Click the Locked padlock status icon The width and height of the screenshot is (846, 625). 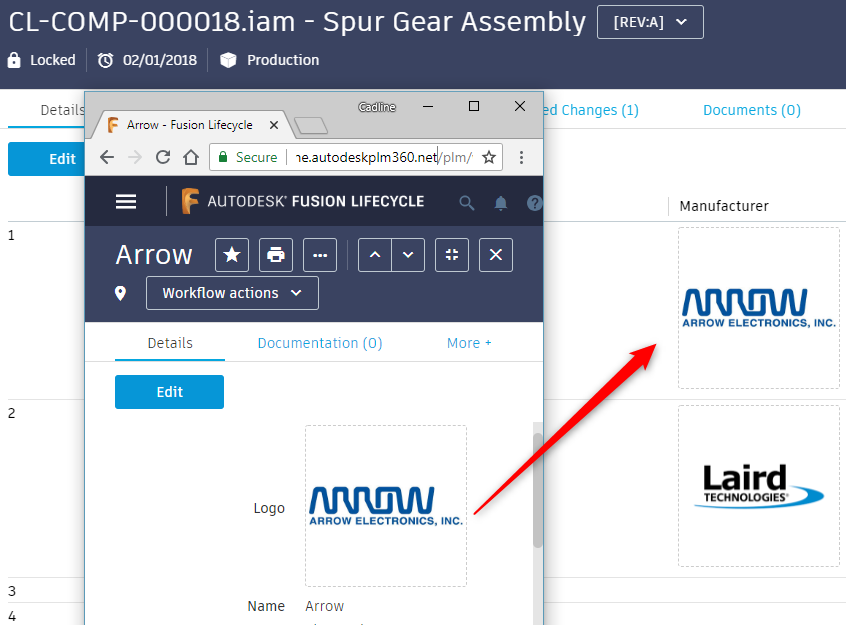coord(14,60)
